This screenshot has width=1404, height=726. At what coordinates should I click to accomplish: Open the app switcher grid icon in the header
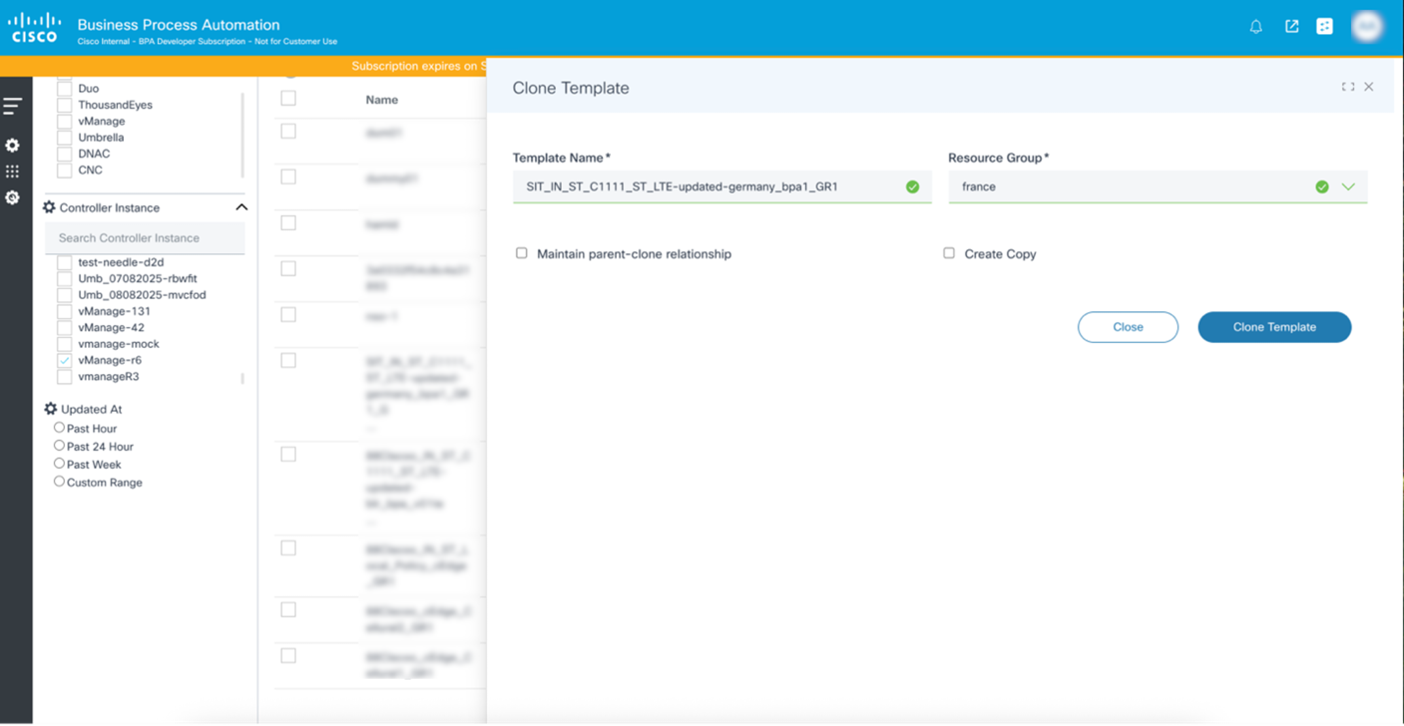1325,27
